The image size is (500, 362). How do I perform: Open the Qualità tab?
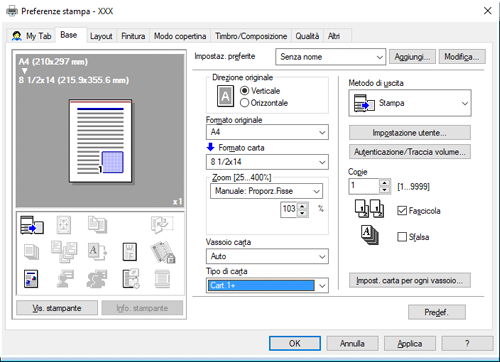tap(307, 36)
